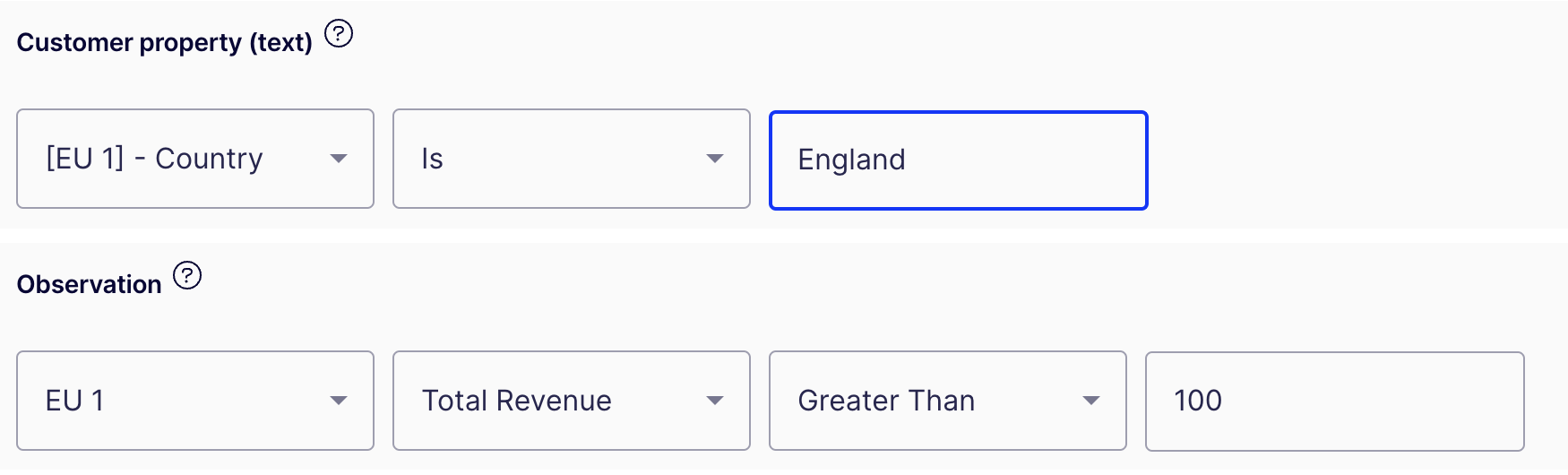Click the Observation section heading
1568x475 pixels.
coord(90,284)
